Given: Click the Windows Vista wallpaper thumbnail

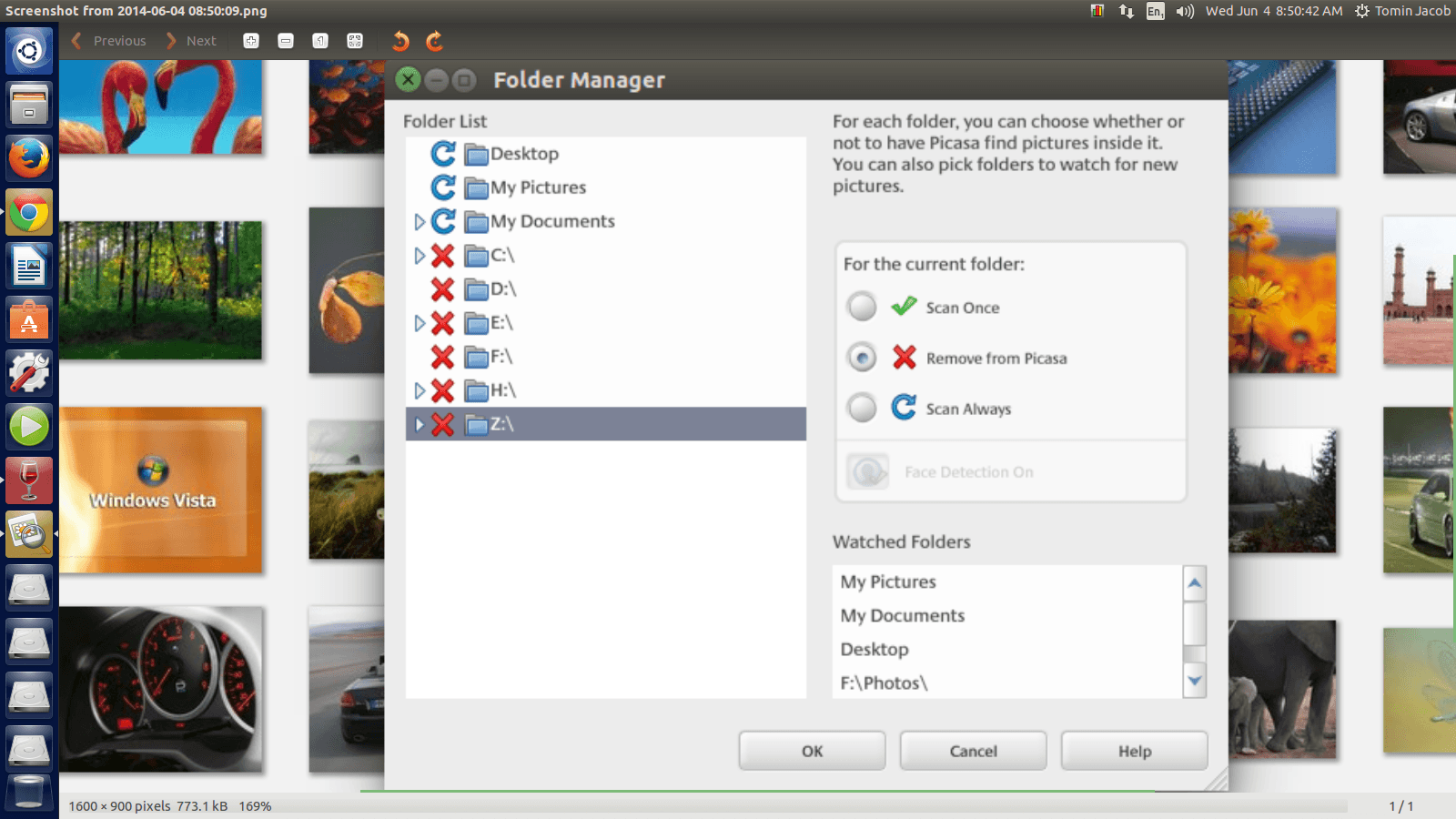Looking at the screenshot, I should click(161, 490).
